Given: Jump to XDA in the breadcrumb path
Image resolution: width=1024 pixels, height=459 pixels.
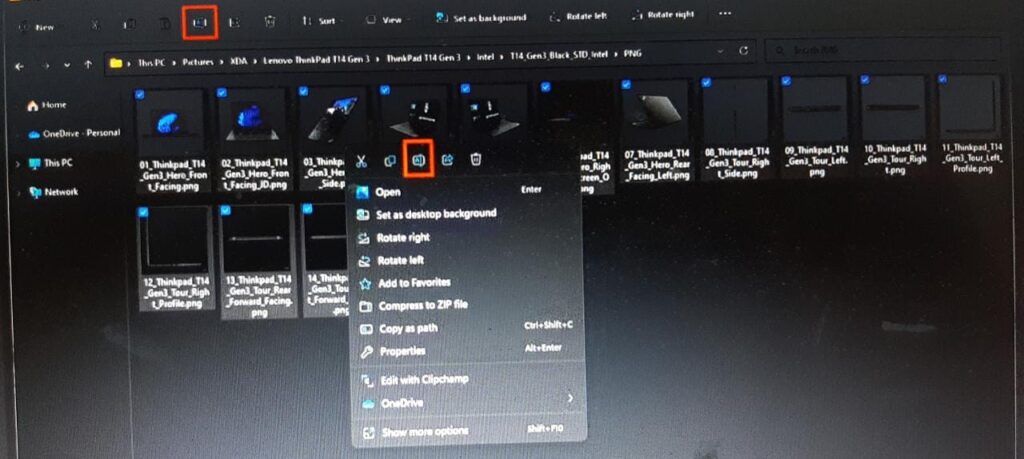Looking at the screenshot, I should click(x=238, y=61).
